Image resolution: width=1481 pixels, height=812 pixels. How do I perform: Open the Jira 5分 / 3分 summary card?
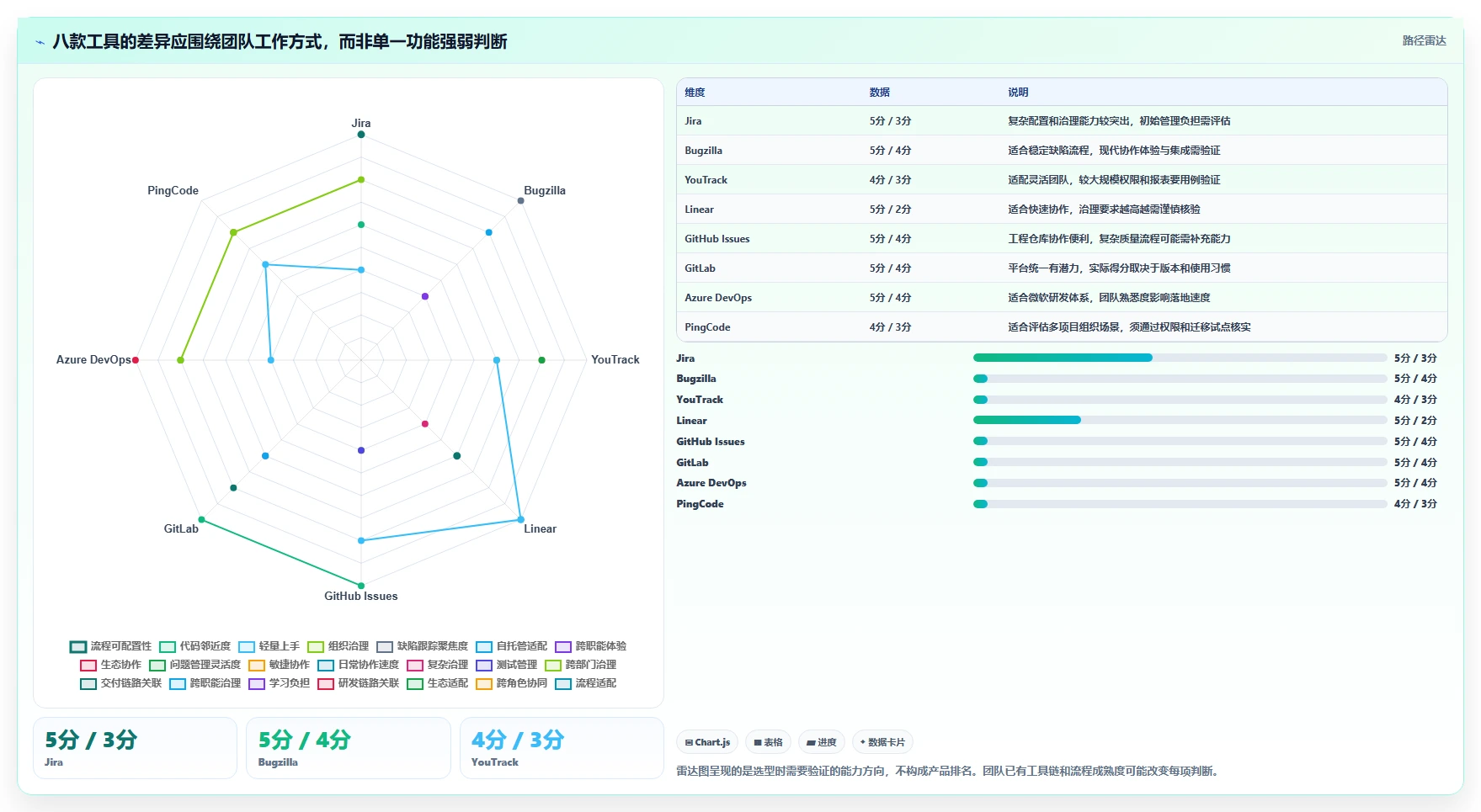(x=135, y=748)
